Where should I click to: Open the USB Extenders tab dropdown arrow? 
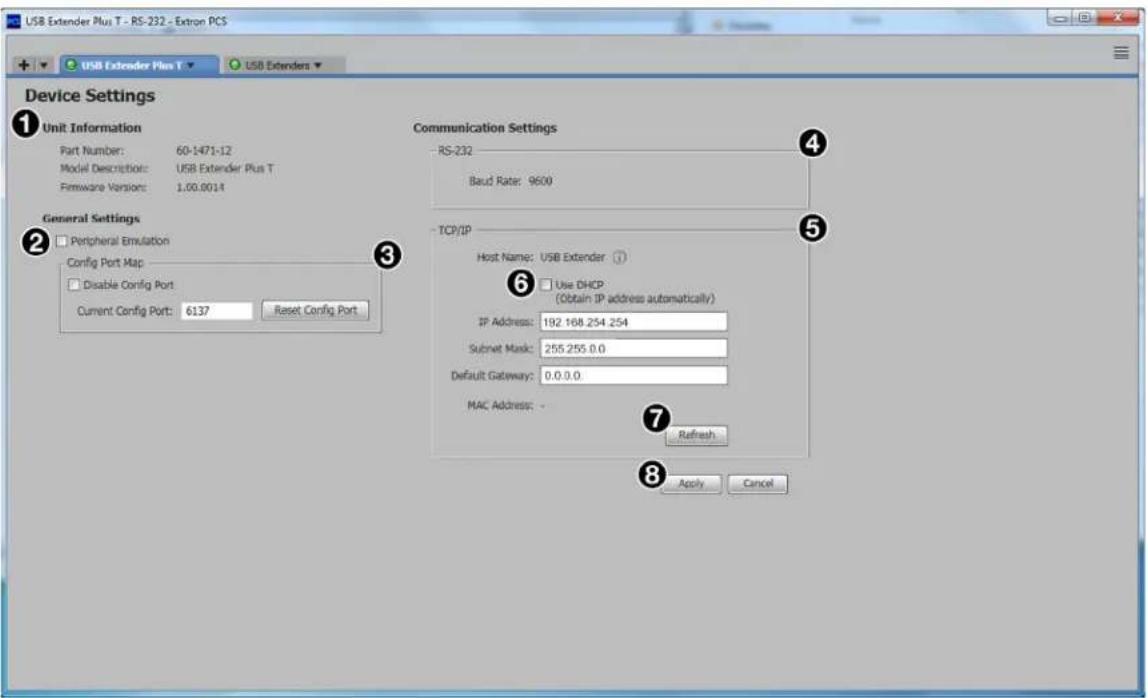[x=318, y=65]
